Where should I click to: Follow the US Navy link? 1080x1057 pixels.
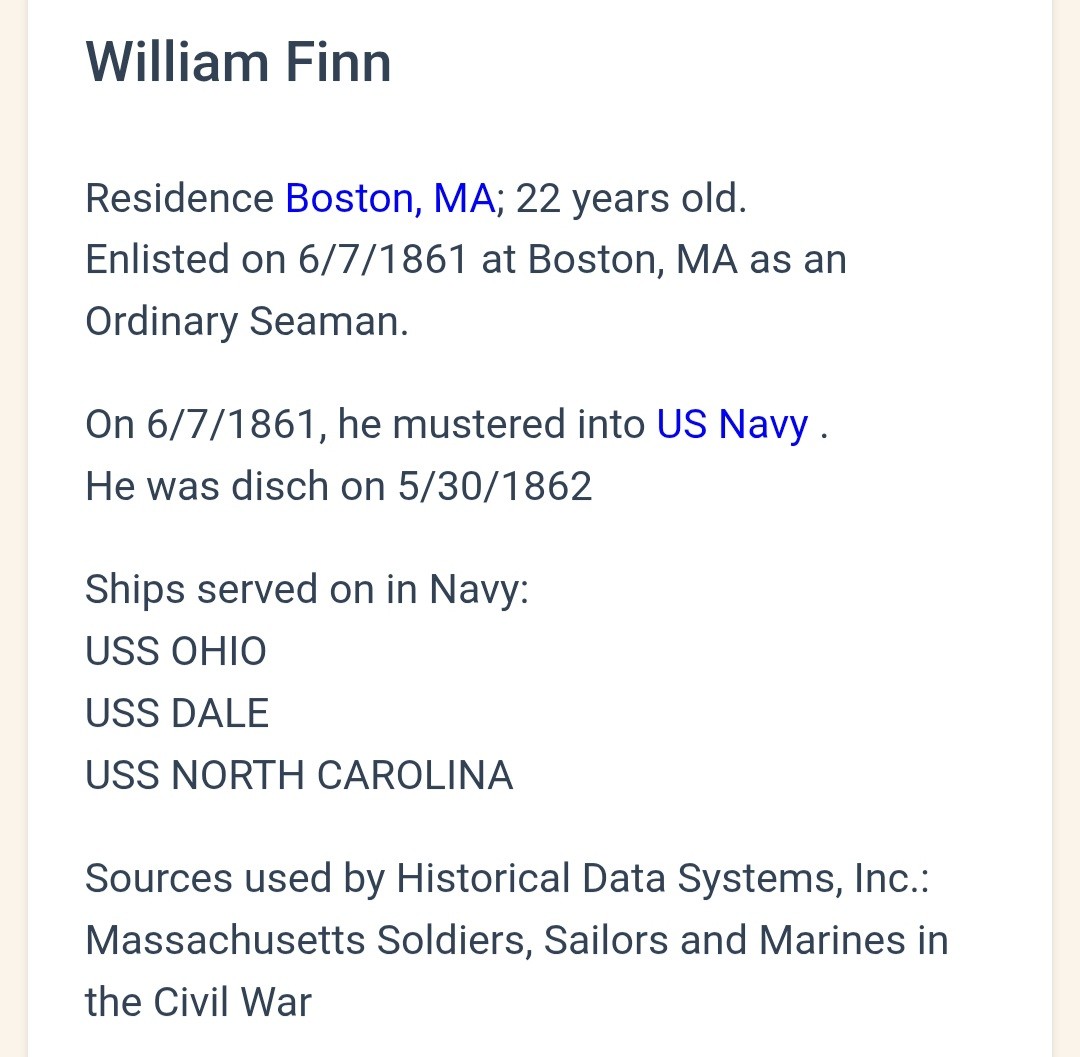pyautogui.click(x=732, y=424)
